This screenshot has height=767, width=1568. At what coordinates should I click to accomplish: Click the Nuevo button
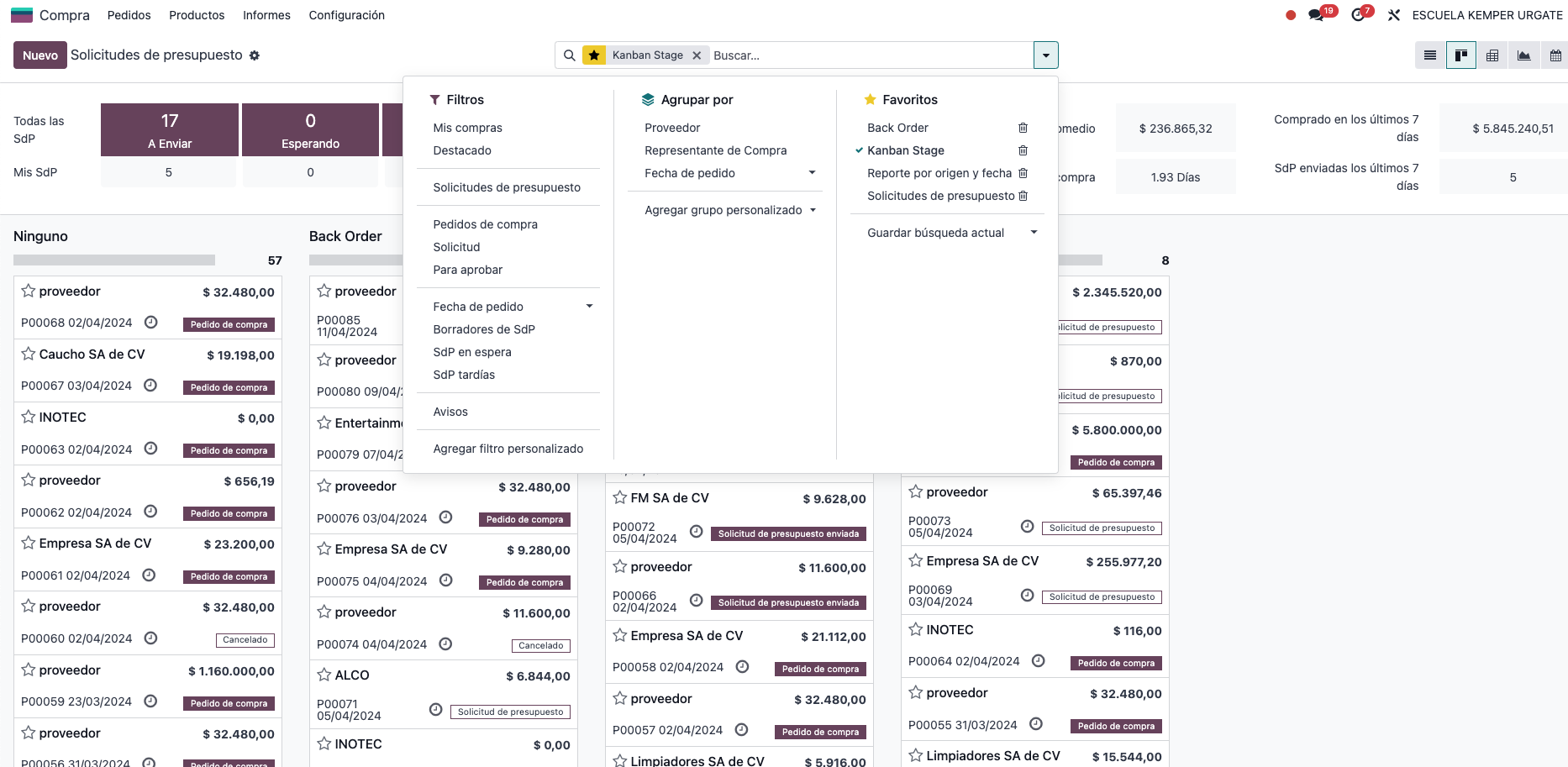pyautogui.click(x=40, y=55)
